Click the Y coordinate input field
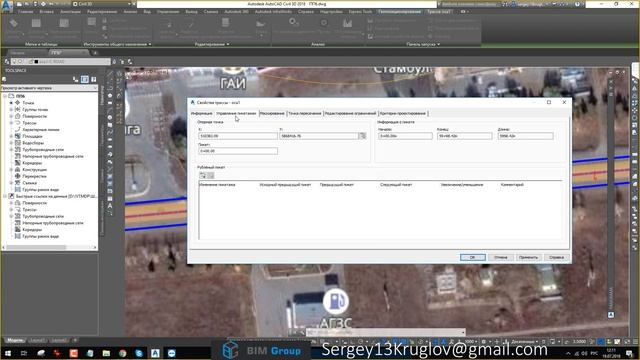This screenshot has width=640, height=360. [x=319, y=136]
